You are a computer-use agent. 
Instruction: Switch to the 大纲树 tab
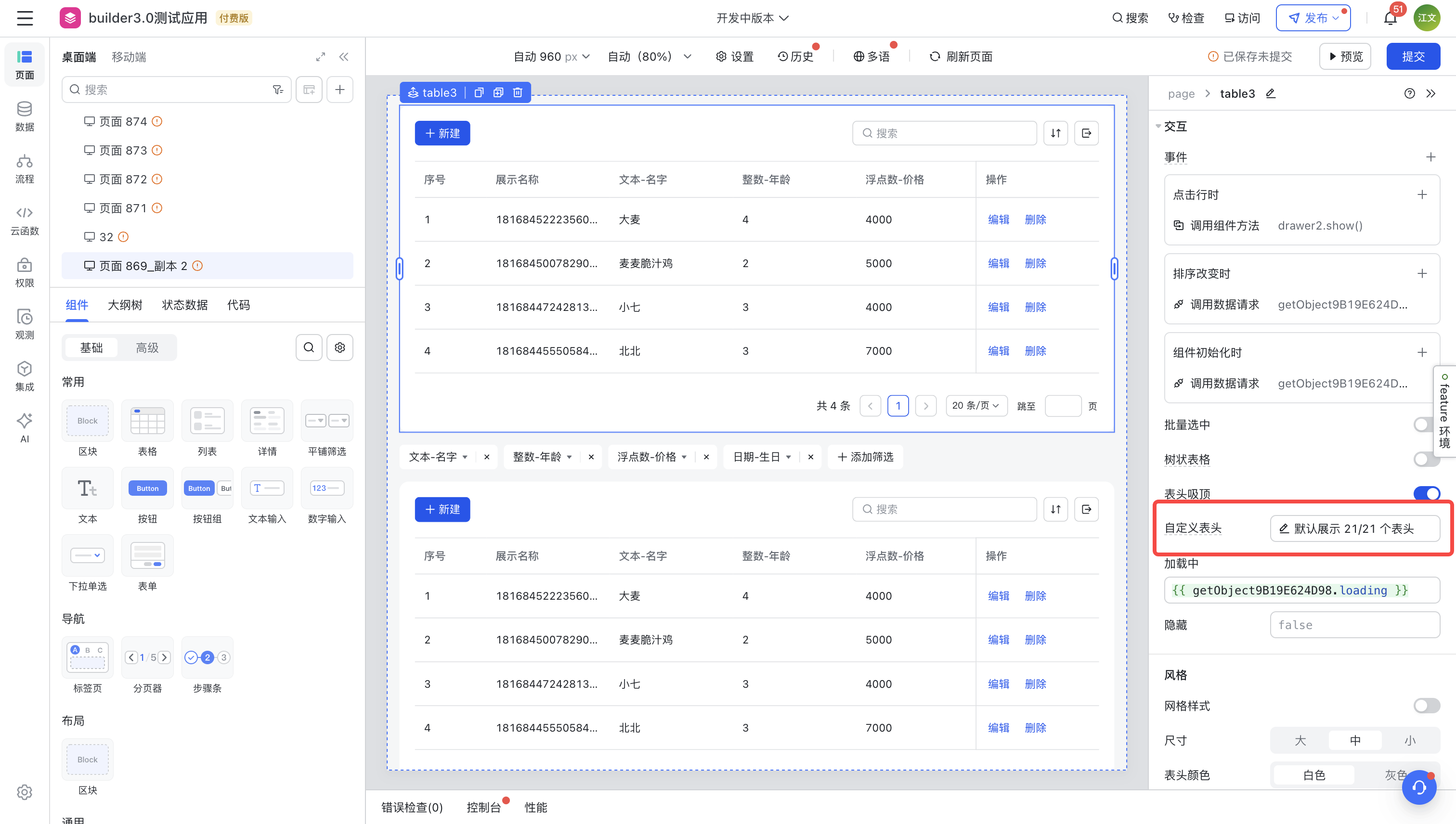click(x=125, y=305)
